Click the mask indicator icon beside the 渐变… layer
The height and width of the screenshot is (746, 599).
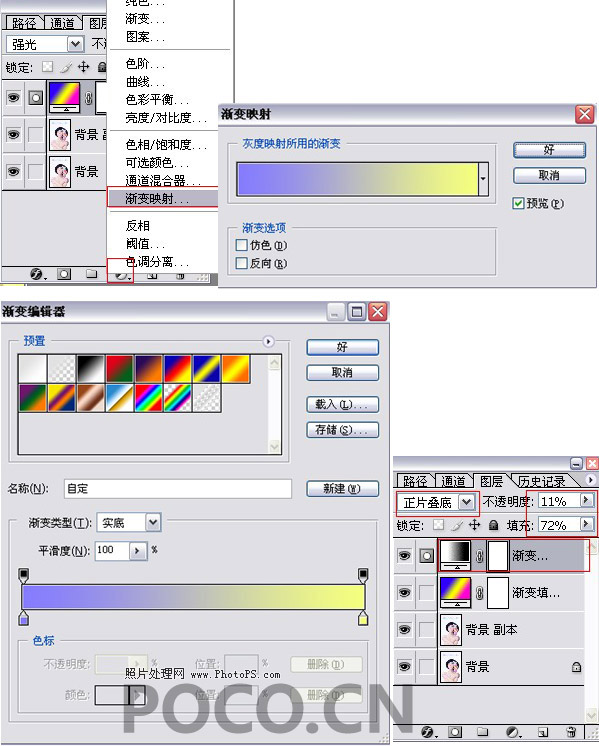pos(426,555)
